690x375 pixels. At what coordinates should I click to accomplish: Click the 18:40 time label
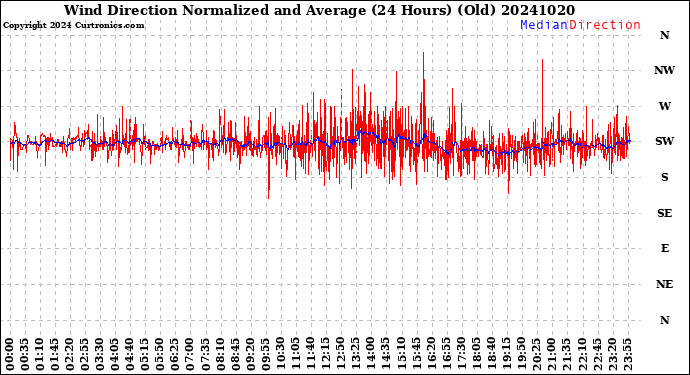tap(492, 354)
